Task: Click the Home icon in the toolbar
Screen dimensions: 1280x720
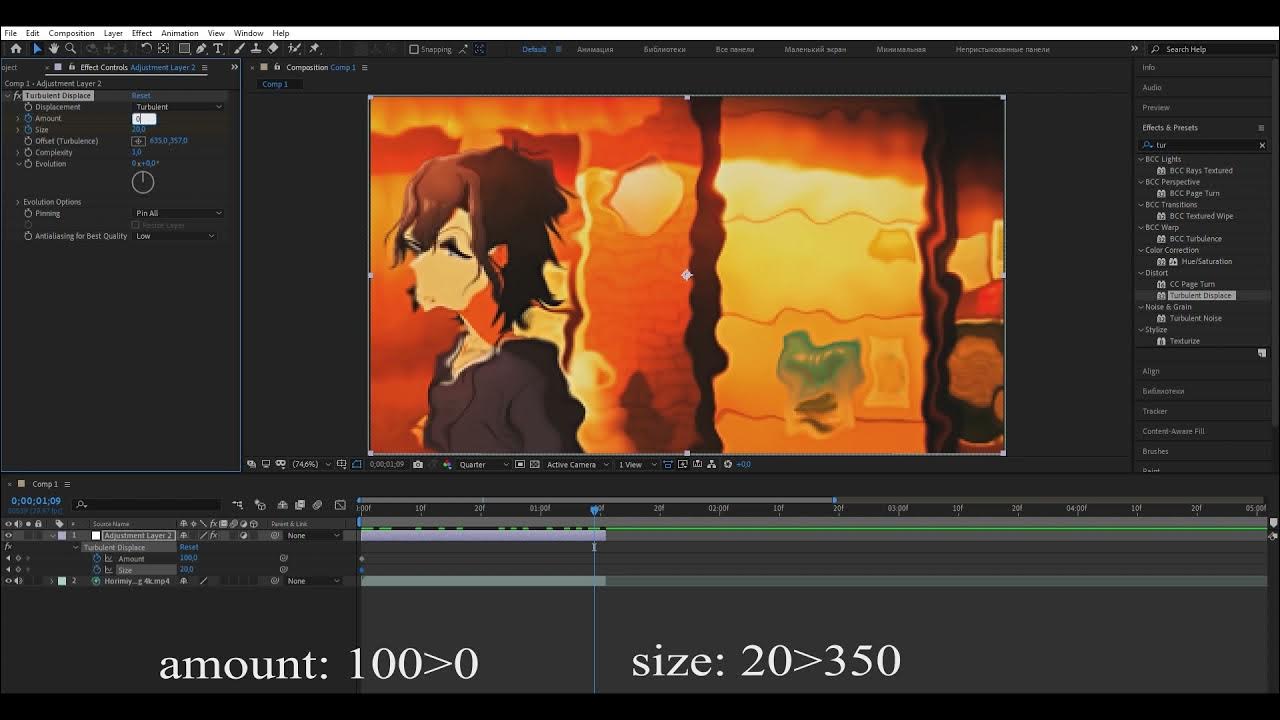Action: [x=16, y=48]
